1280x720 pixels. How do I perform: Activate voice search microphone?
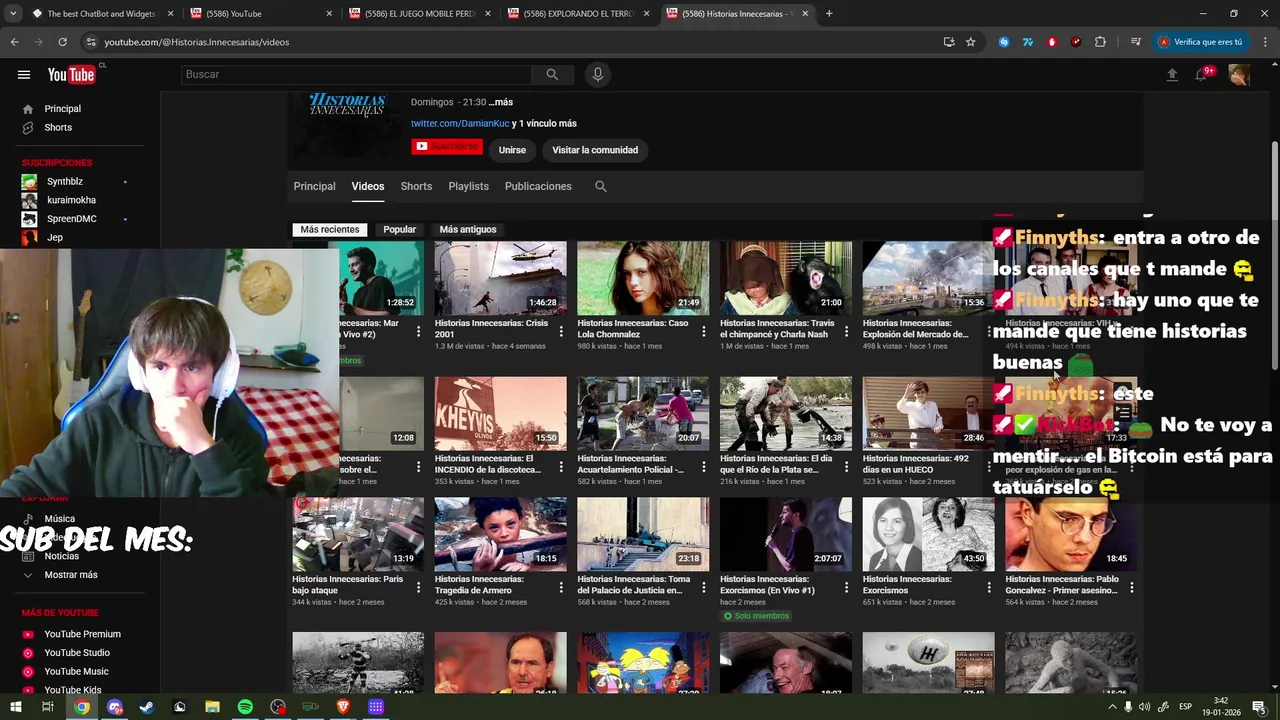click(x=597, y=75)
